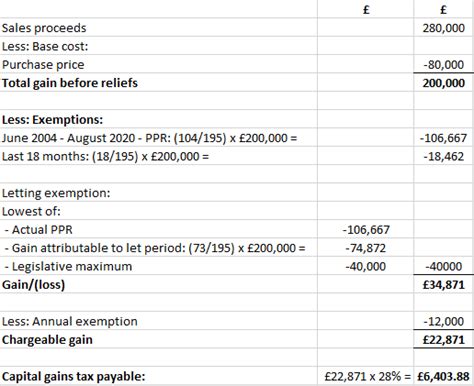This screenshot has height=386, width=474.
Task: Click the Gain/(loss) £34,871 cell
Action: [x=444, y=284]
